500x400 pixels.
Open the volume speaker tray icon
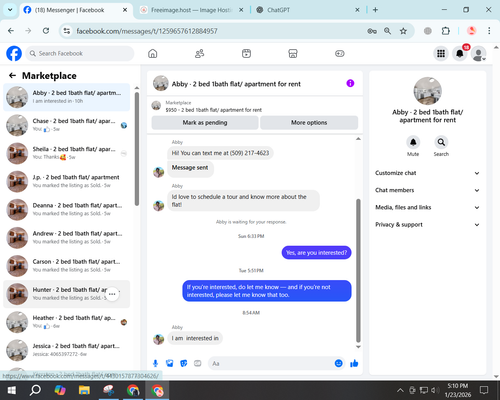coord(435,390)
